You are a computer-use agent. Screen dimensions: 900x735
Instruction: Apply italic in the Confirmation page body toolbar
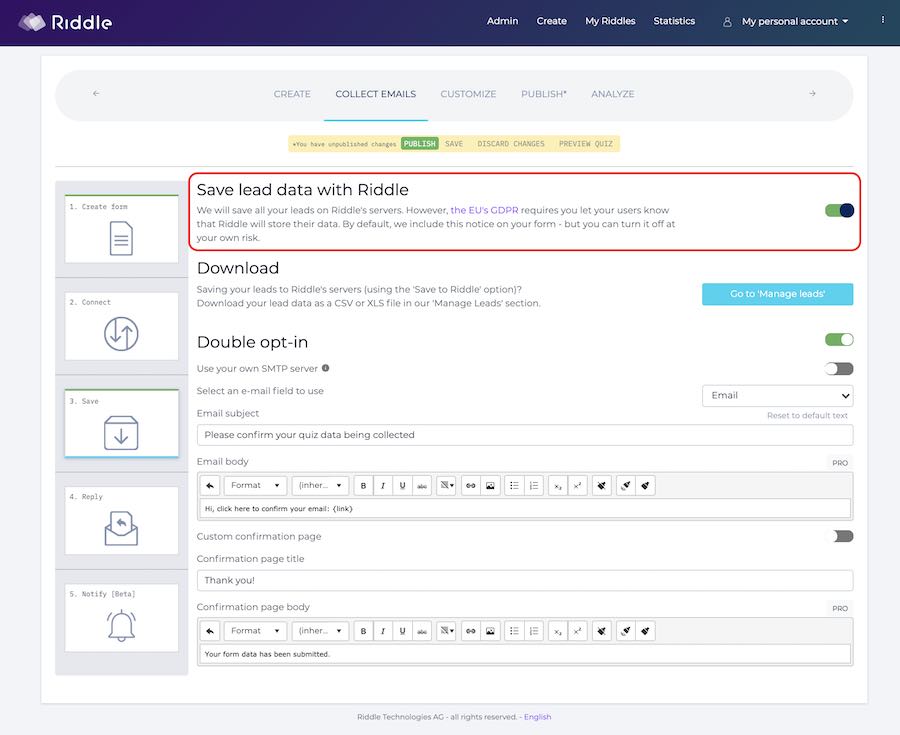(383, 631)
